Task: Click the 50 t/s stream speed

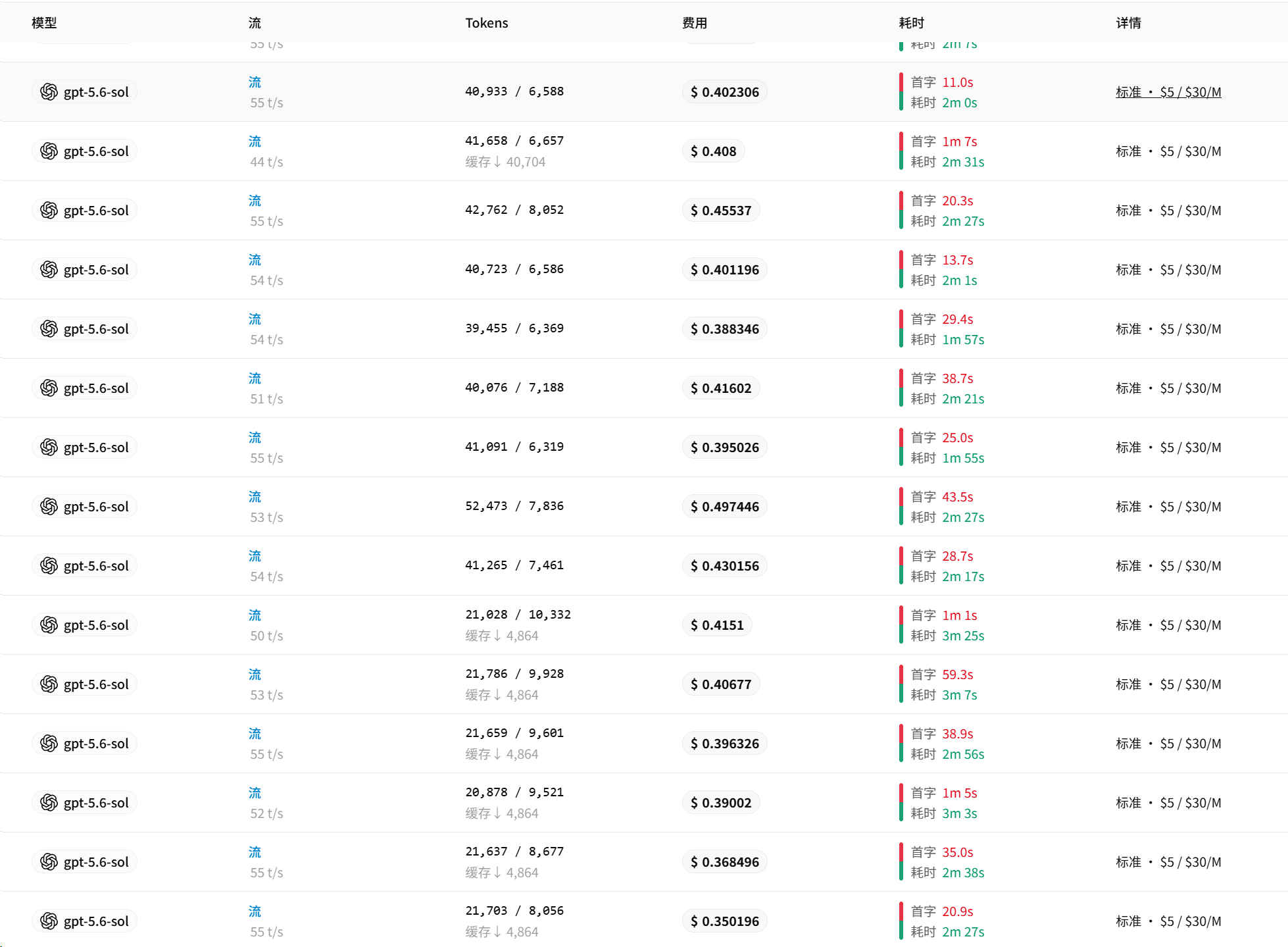Action: pos(266,636)
